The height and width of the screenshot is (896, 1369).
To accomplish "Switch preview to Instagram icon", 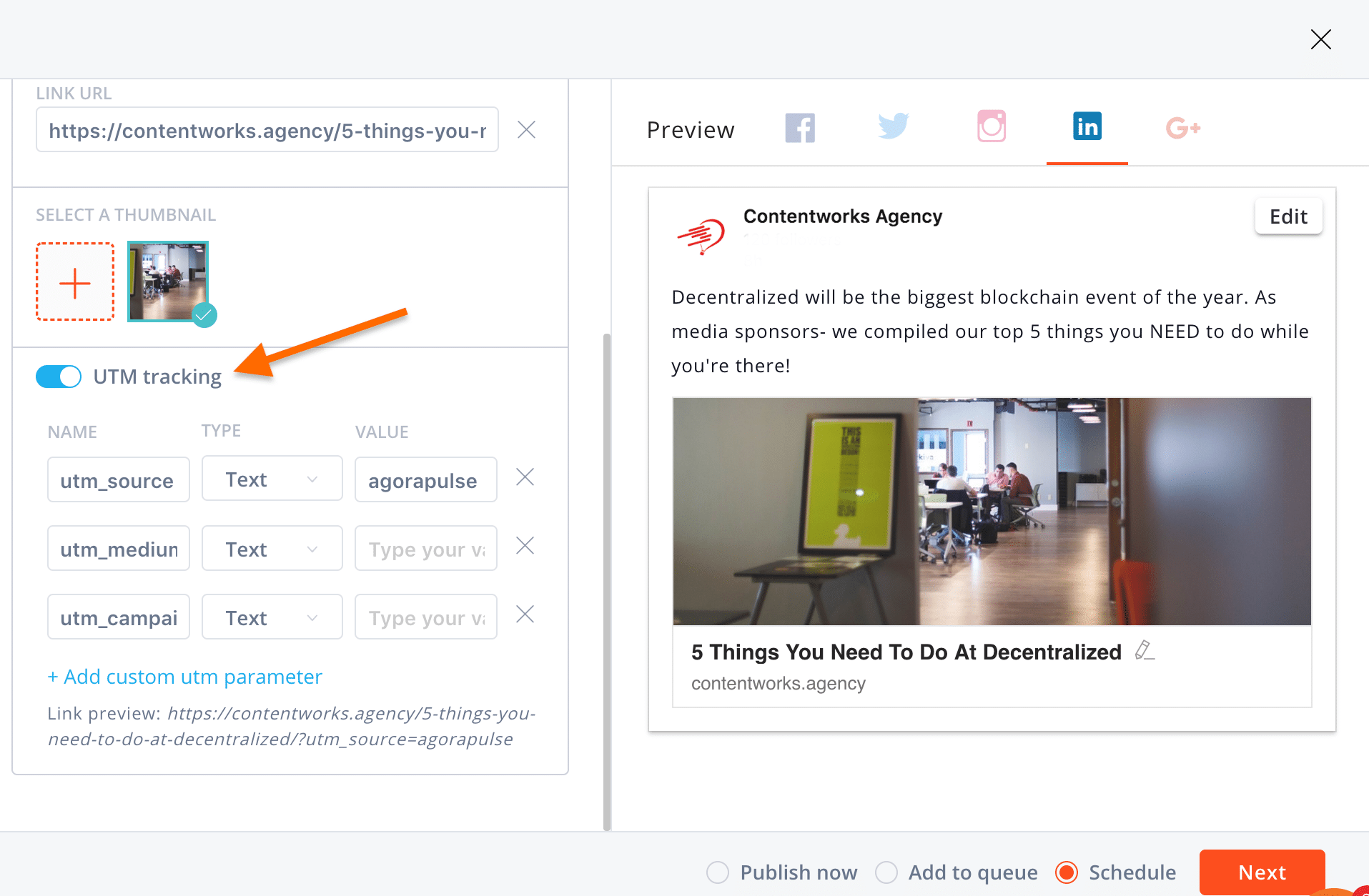I will pyautogui.click(x=992, y=126).
